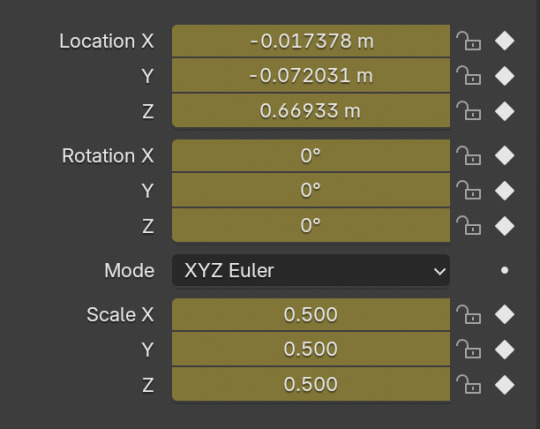
Task: Click the Scale Z keyframe diamond icon
Action: tap(505, 385)
